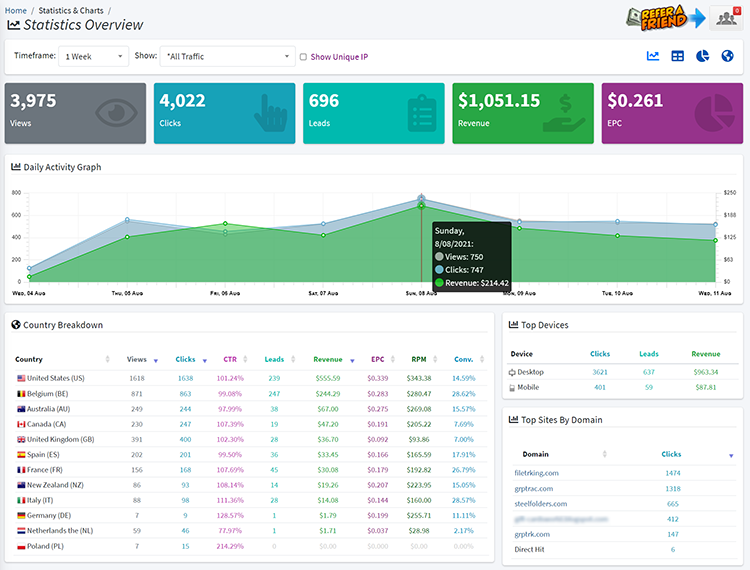The width and height of the screenshot is (750, 570).
Task: Open the users icon with notification badge
Action: pos(725,18)
